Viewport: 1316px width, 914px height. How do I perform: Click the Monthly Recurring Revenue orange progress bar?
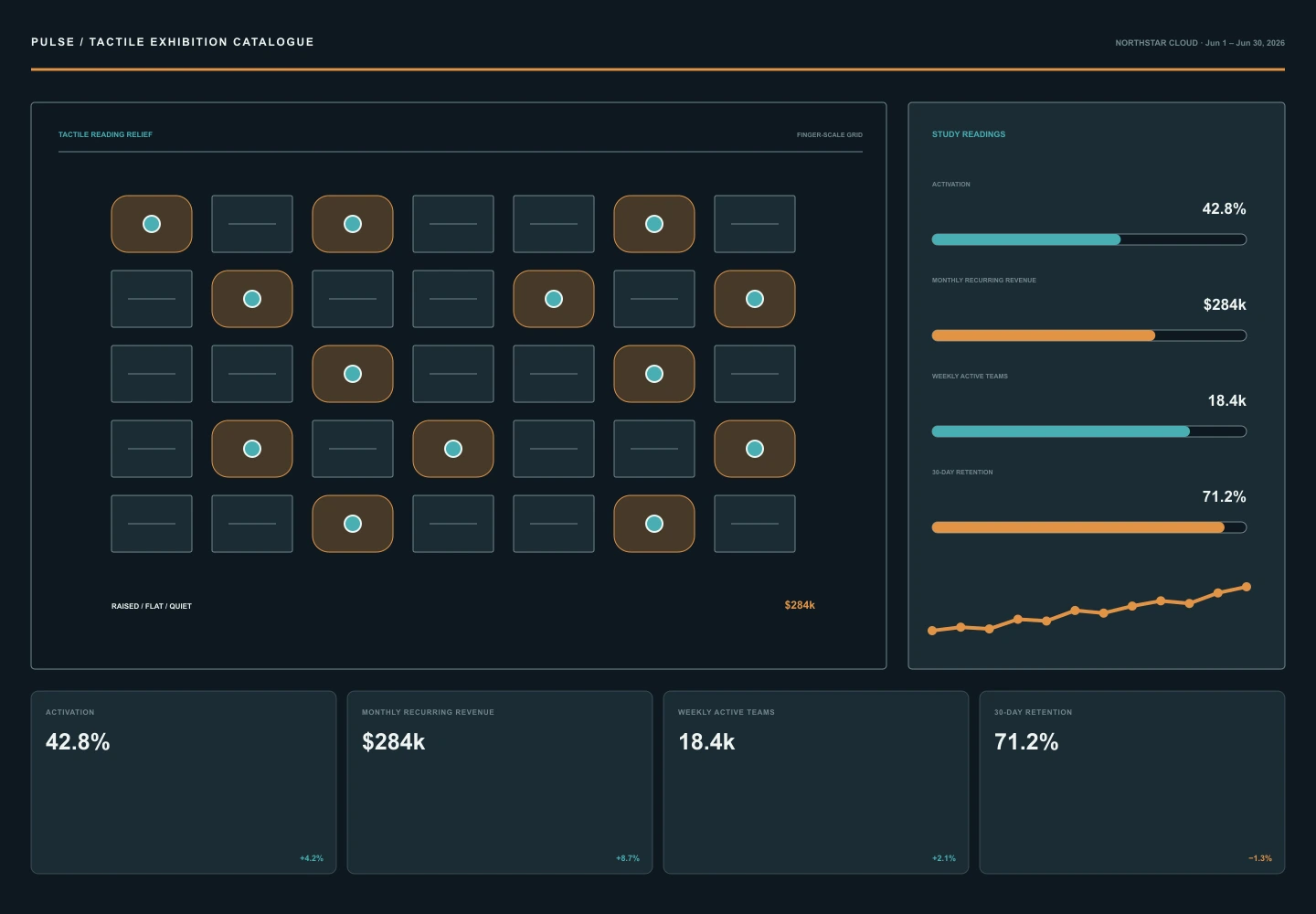(1089, 335)
